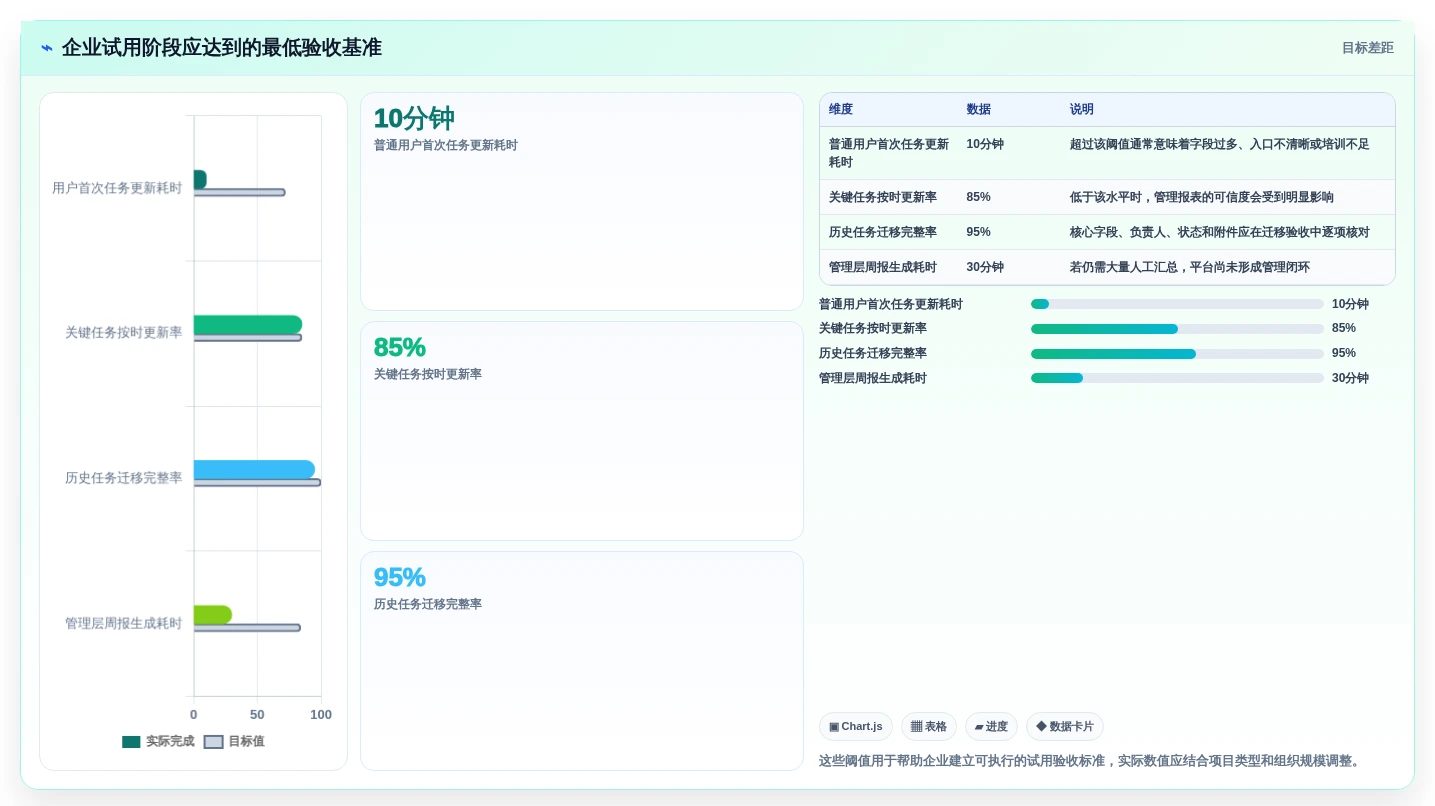Select the 95% data card
Image resolution: width=1435 pixels, height=806 pixels.
pos(582,661)
